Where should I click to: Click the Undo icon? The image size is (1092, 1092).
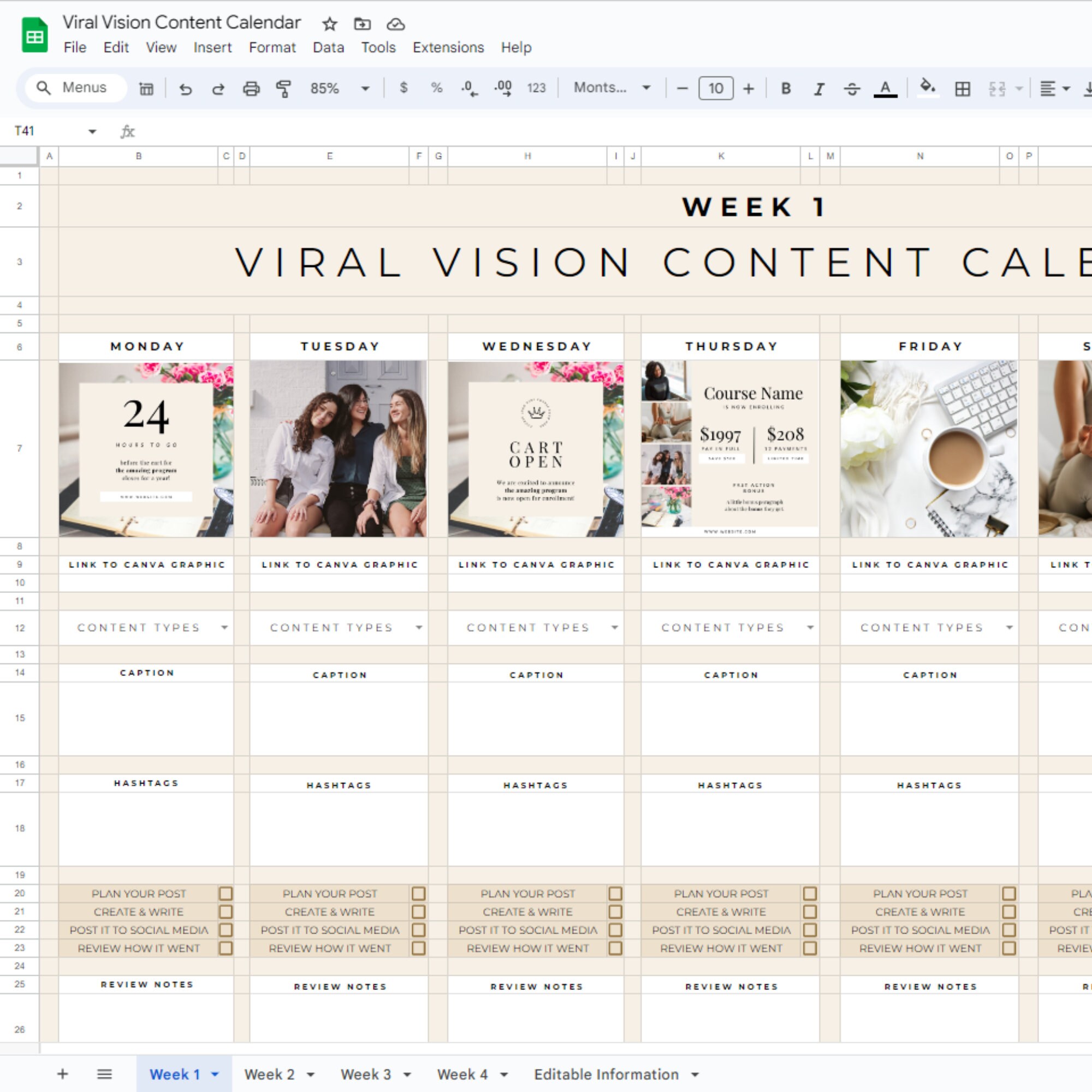(186, 88)
